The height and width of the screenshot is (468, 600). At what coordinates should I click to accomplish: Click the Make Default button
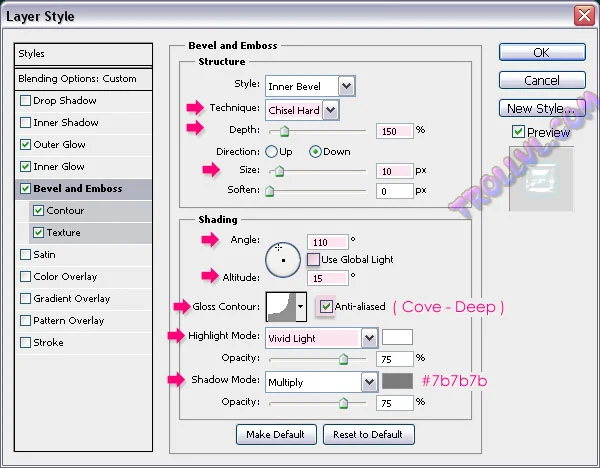pos(276,434)
